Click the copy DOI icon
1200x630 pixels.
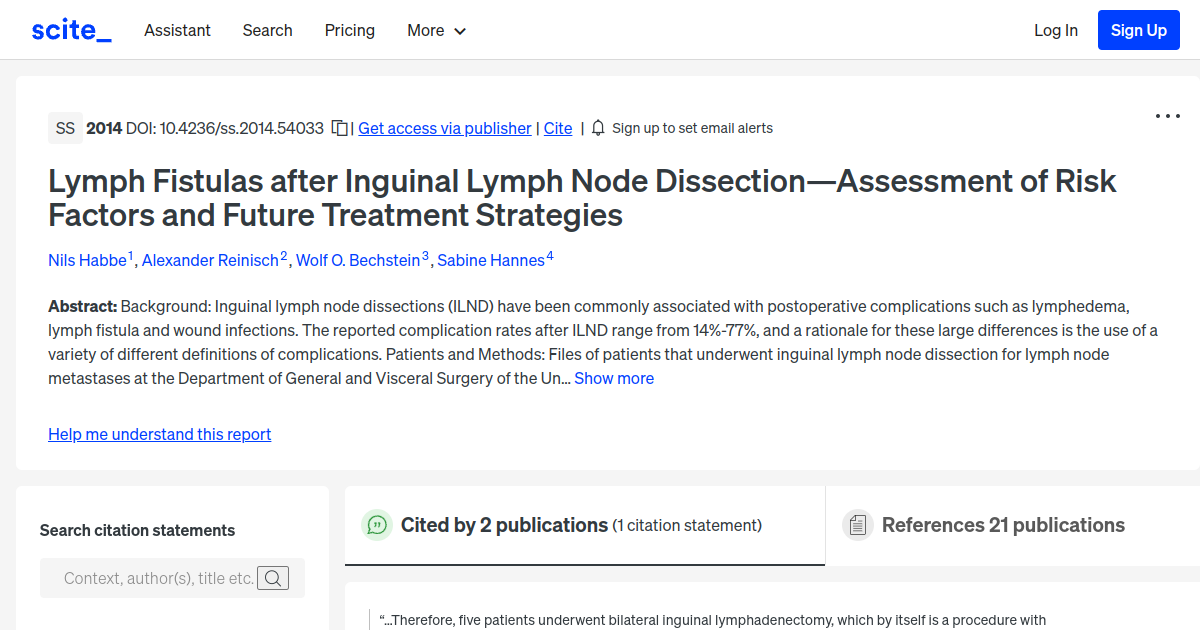point(339,128)
